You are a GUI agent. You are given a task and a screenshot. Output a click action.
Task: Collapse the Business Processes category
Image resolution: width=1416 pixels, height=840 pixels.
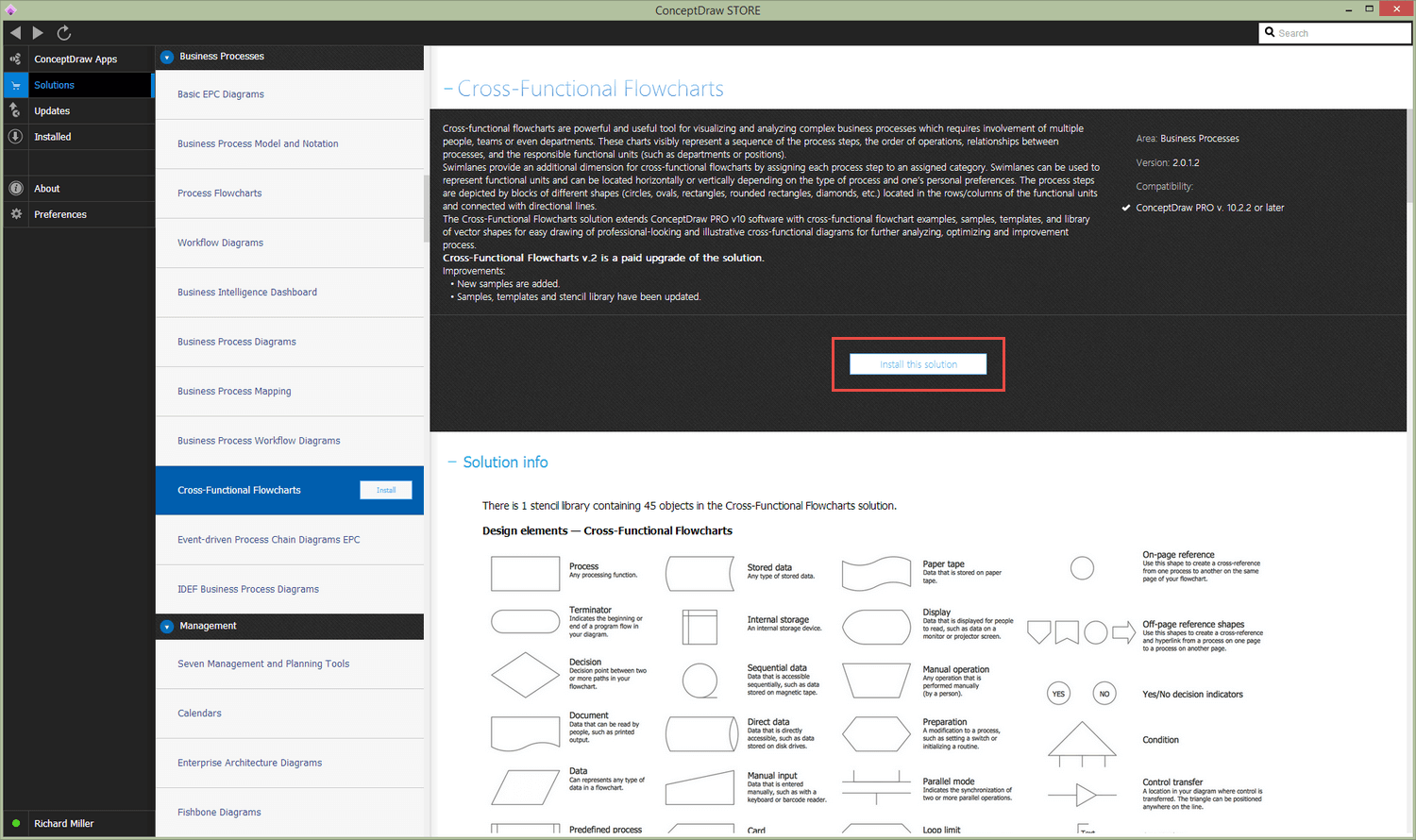(167, 57)
